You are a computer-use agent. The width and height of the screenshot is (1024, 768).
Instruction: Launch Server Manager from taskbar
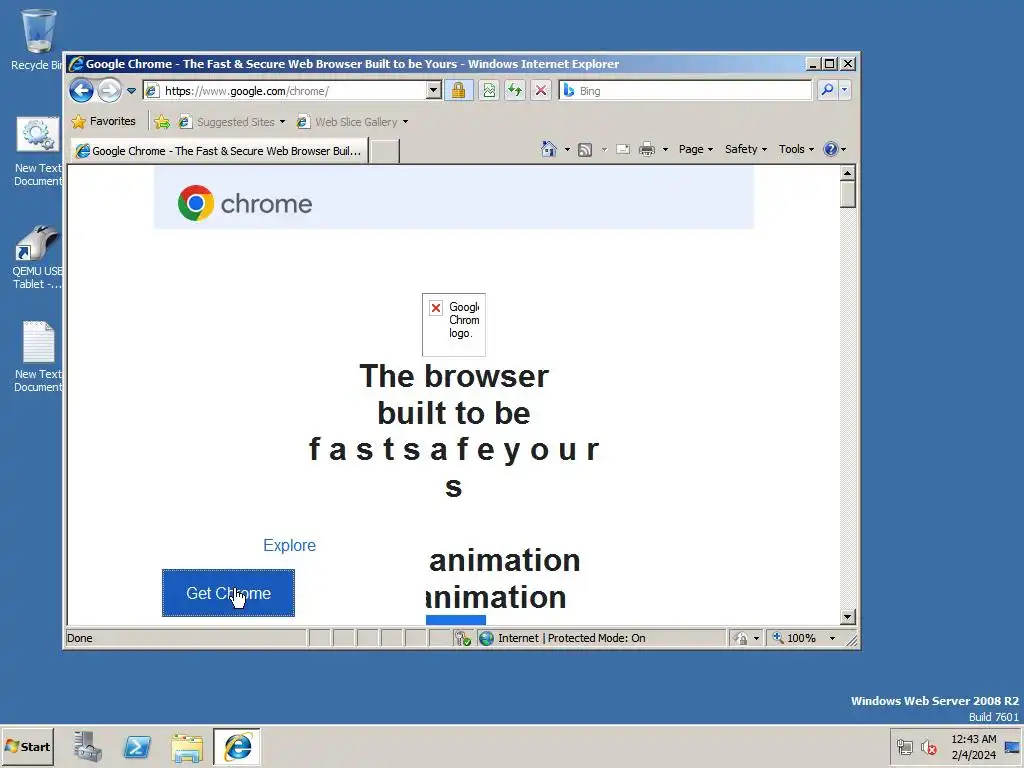pos(88,747)
